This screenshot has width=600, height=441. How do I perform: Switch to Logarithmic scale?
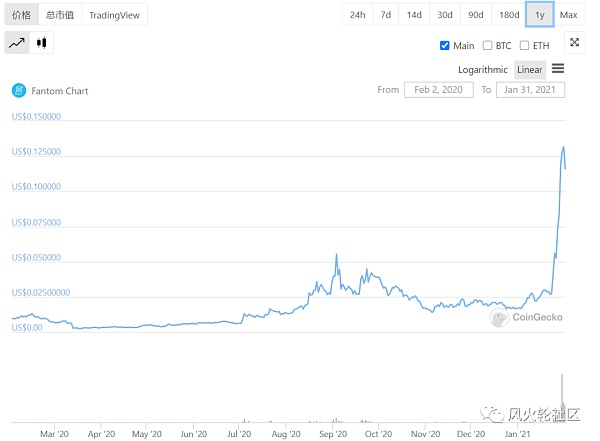(485, 70)
